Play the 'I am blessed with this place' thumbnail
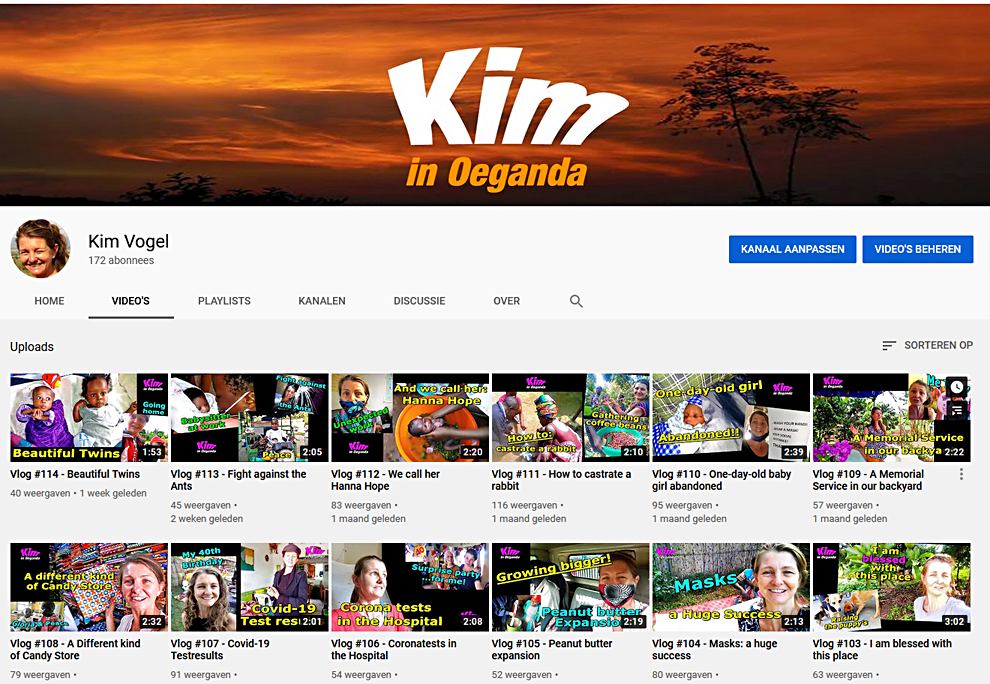 point(892,587)
